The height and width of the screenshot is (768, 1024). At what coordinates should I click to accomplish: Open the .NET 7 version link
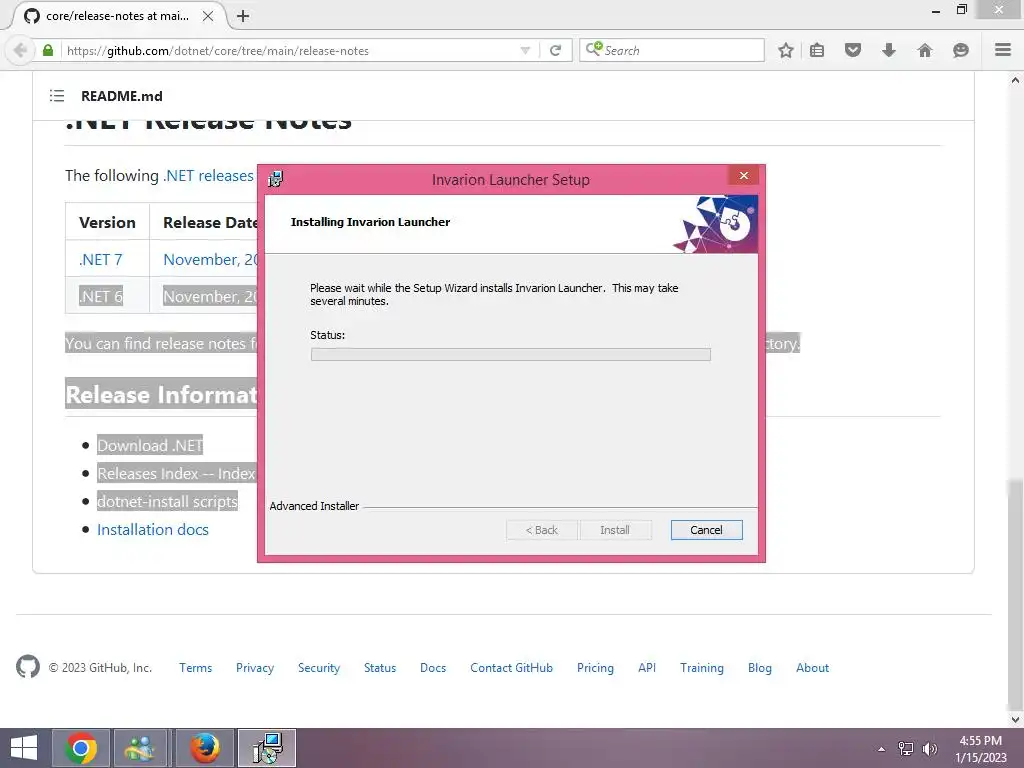(101, 259)
